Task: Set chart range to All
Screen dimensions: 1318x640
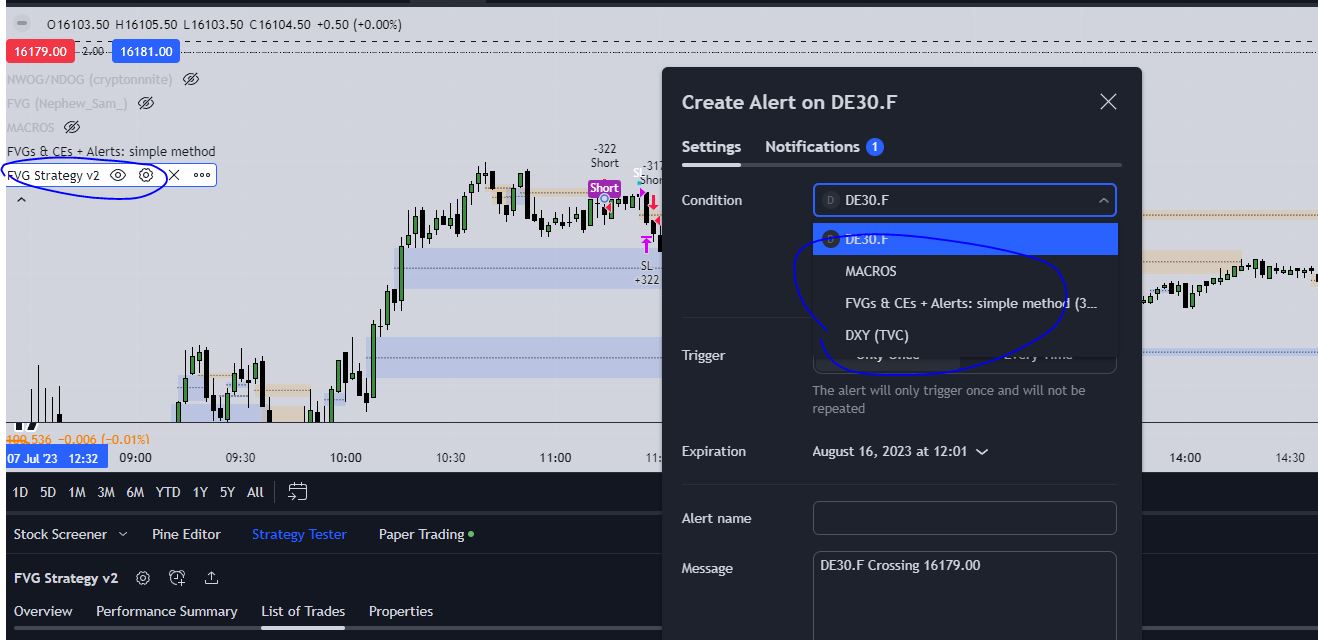Action: [255, 491]
